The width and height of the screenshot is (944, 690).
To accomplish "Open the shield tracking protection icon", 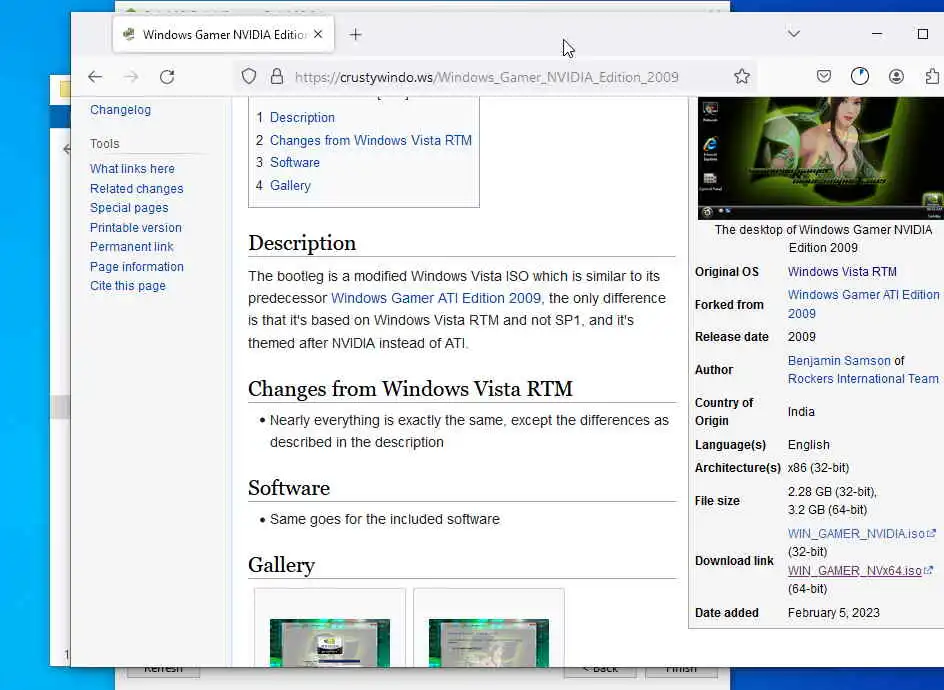I will (249, 76).
